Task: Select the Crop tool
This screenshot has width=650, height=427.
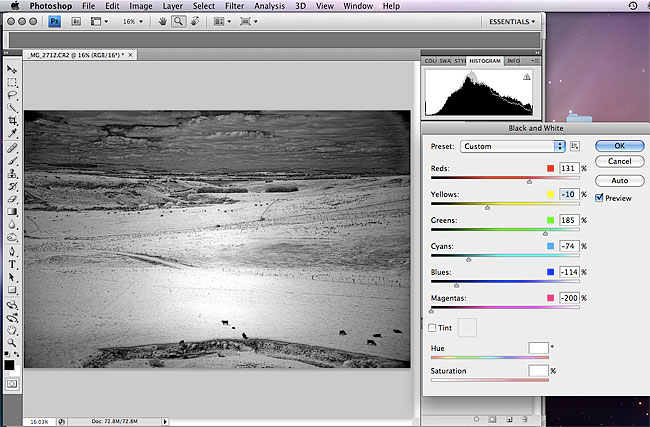Action: pyautogui.click(x=12, y=121)
